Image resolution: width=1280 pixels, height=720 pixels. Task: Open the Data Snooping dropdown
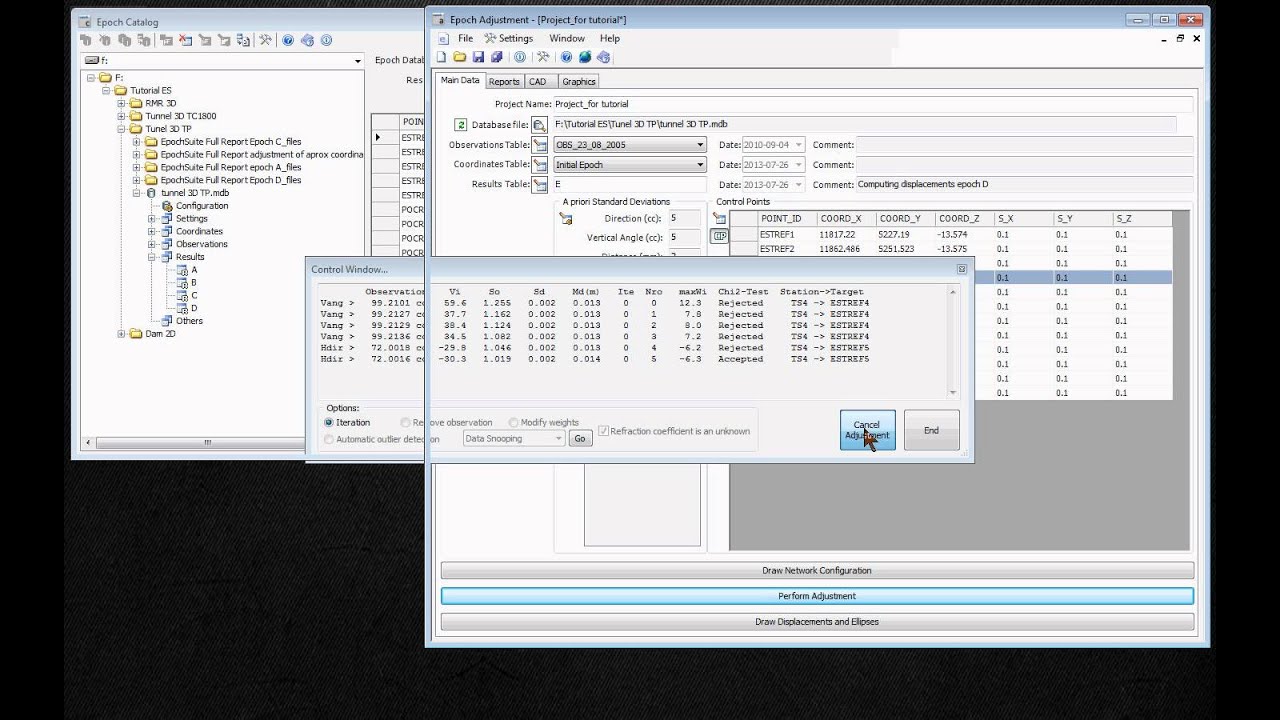coord(513,438)
